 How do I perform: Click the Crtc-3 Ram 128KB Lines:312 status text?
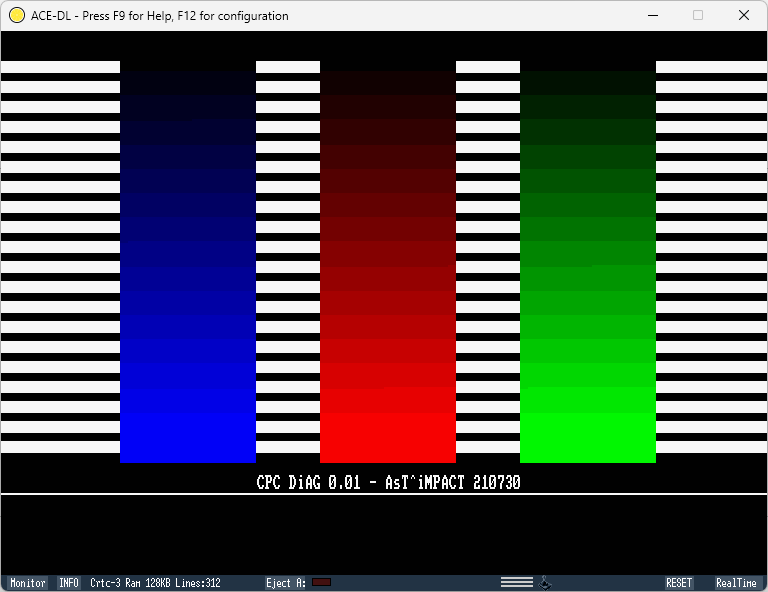tap(155, 583)
